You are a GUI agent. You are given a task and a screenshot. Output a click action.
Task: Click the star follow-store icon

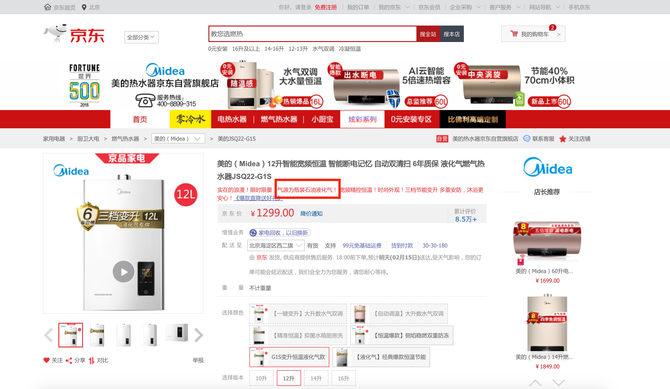(x=563, y=139)
